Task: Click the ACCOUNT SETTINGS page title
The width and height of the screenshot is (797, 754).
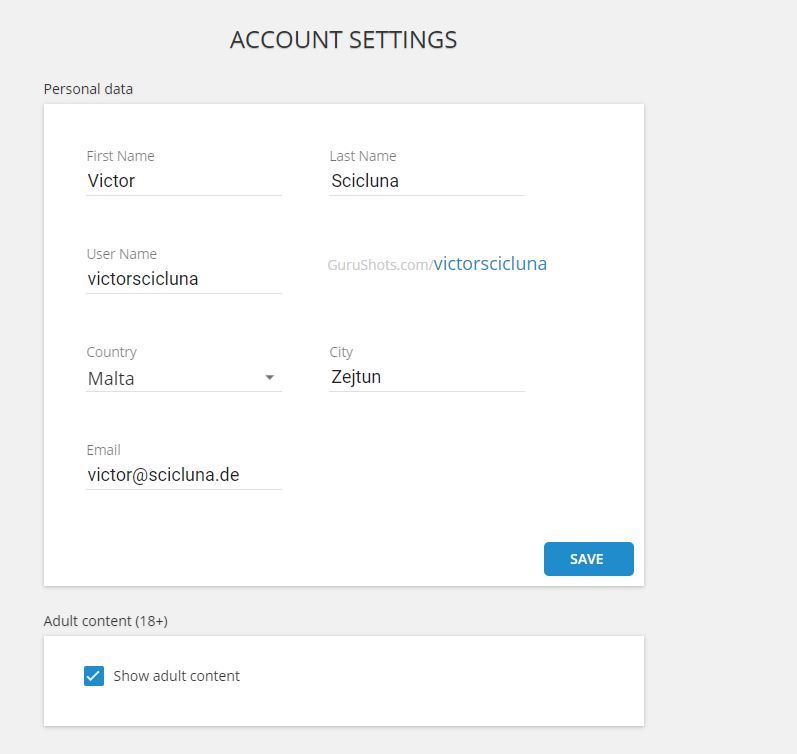Action: tap(344, 40)
